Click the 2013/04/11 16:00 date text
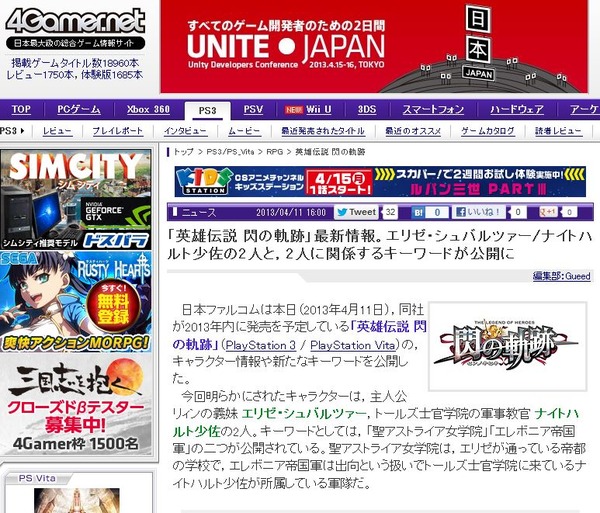Screen dimensions: 600x513 [291, 213]
